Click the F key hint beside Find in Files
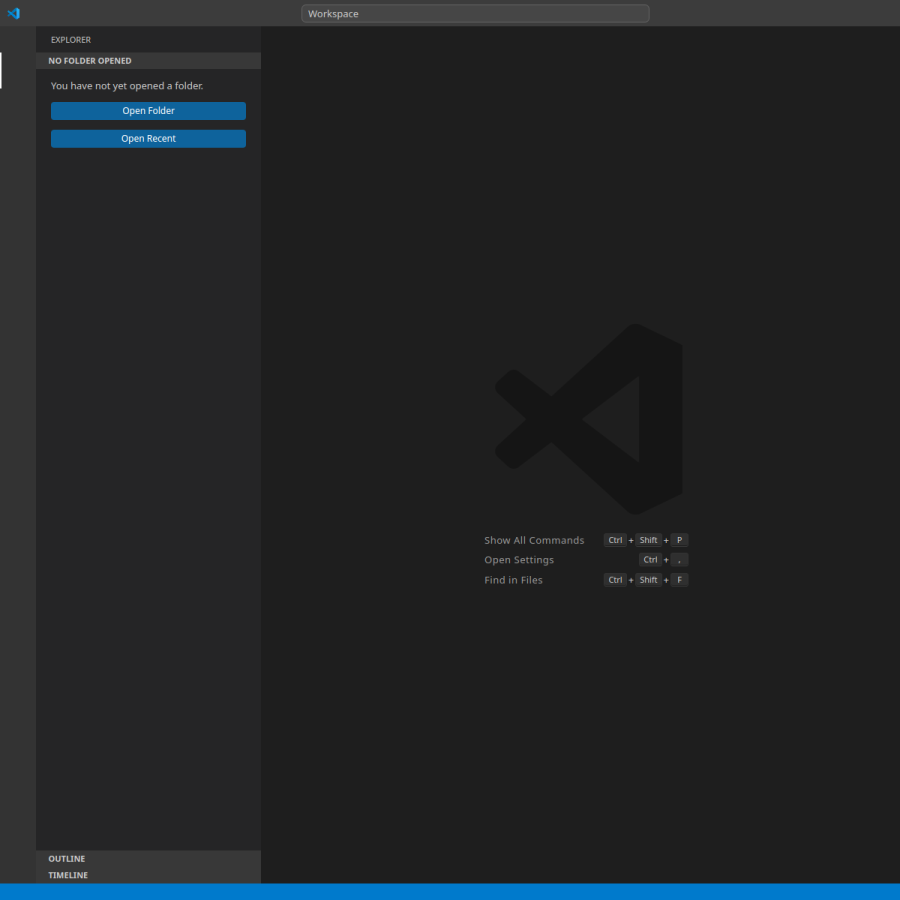This screenshot has height=900, width=900. coord(679,580)
